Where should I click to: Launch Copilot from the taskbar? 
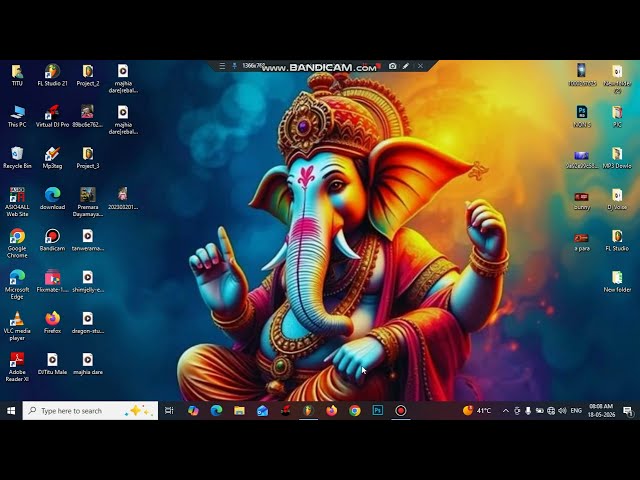point(193,411)
